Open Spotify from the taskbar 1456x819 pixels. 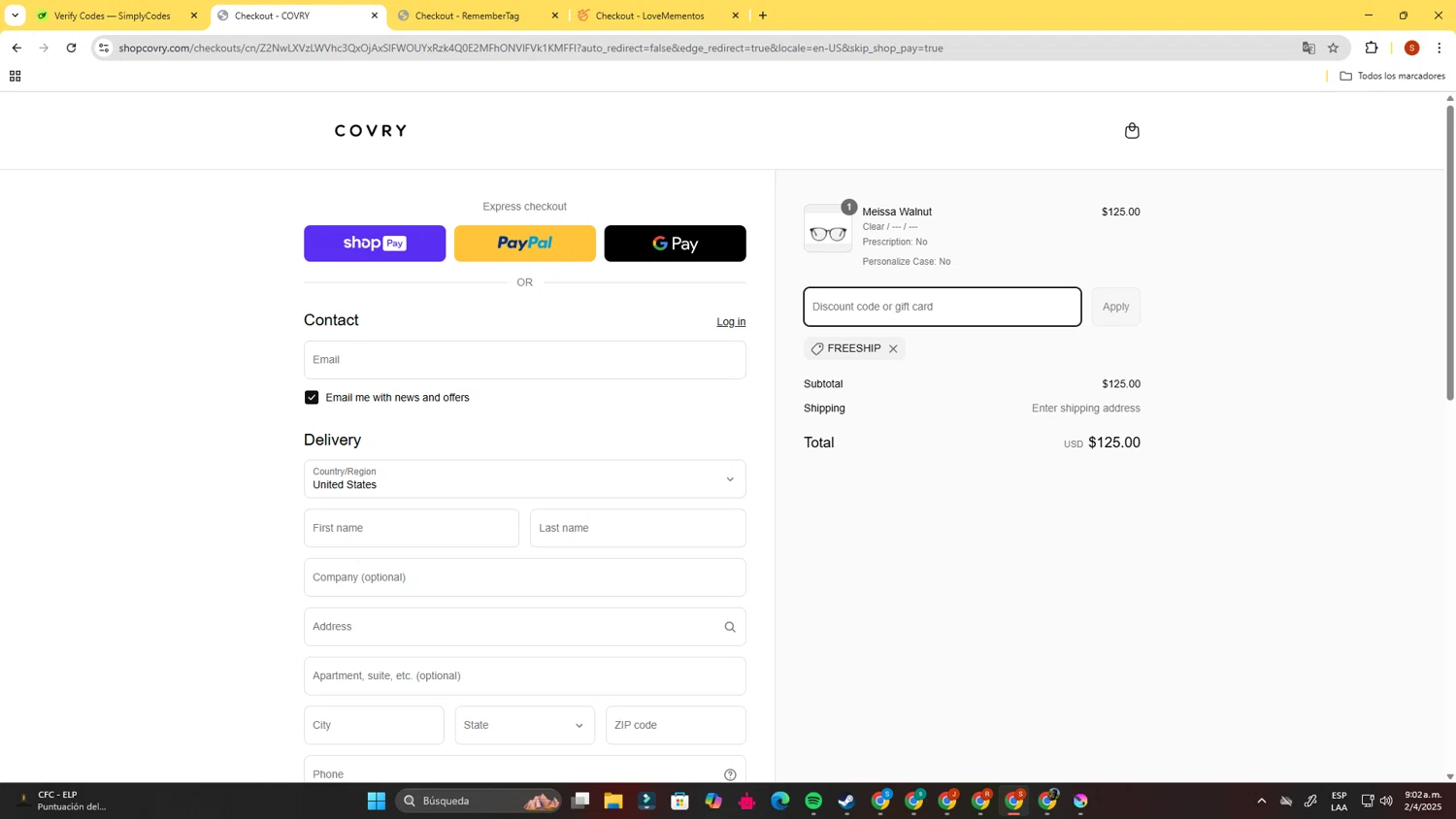pos(813,801)
